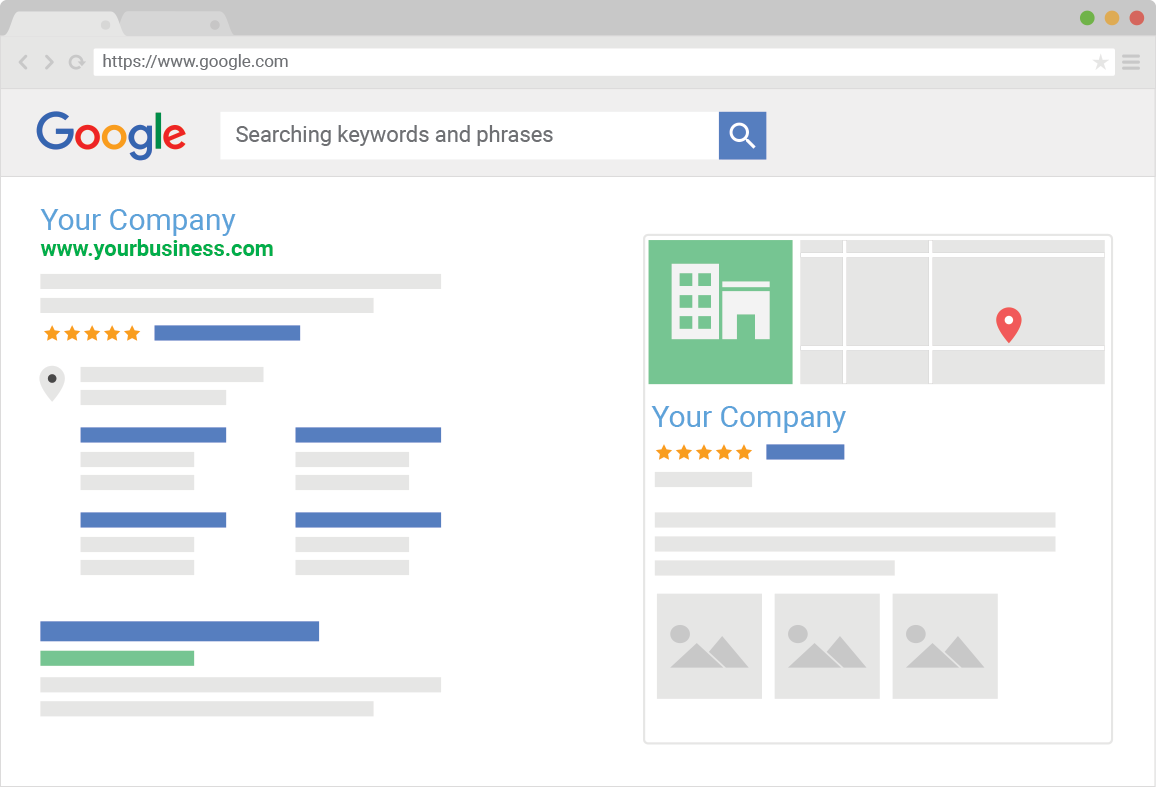Open the browser hamburger menu
1156x787 pixels.
(1131, 62)
